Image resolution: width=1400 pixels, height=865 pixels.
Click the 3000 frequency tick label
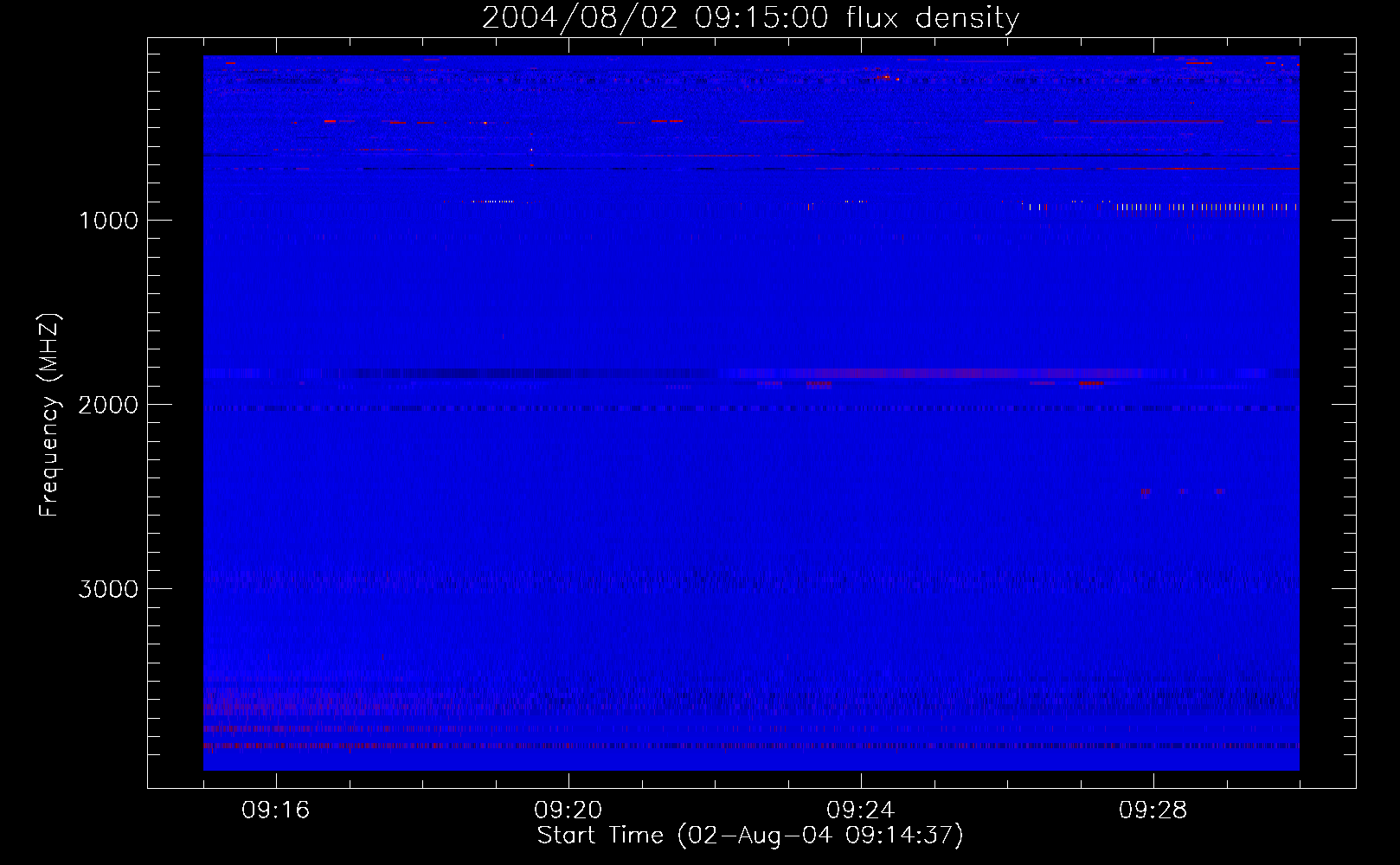tap(108, 589)
